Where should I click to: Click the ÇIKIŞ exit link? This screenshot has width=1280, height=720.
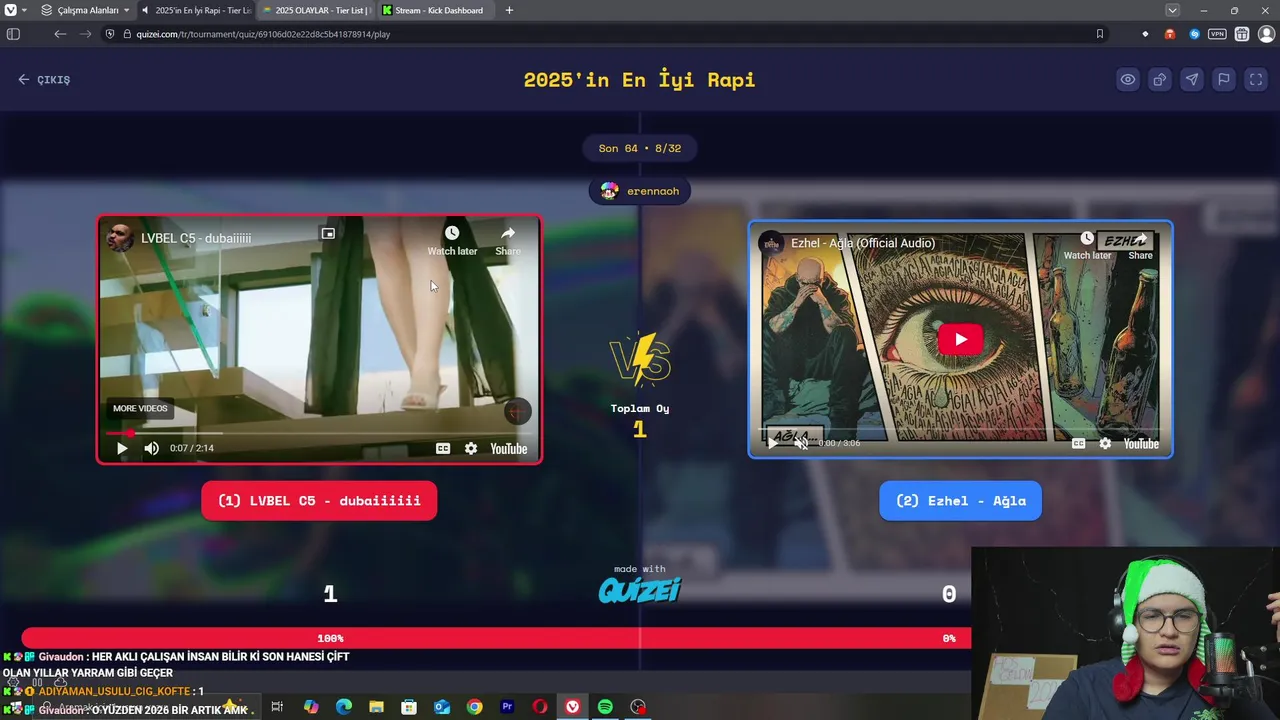point(44,80)
